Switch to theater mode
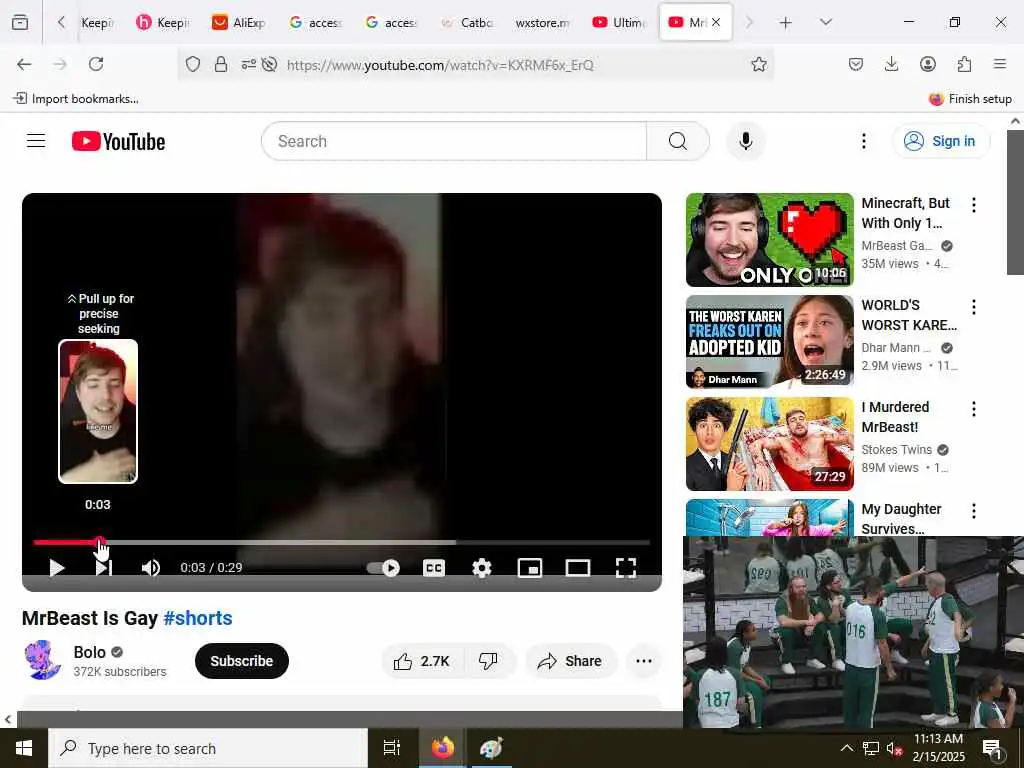Image resolution: width=1024 pixels, height=768 pixels. [578, 568]
